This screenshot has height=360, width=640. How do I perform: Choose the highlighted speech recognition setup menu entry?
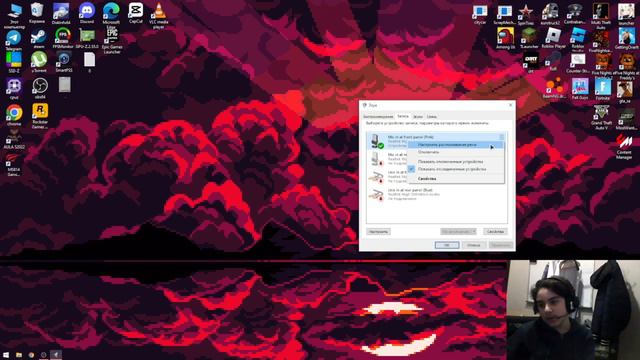[x=456, y=144]
